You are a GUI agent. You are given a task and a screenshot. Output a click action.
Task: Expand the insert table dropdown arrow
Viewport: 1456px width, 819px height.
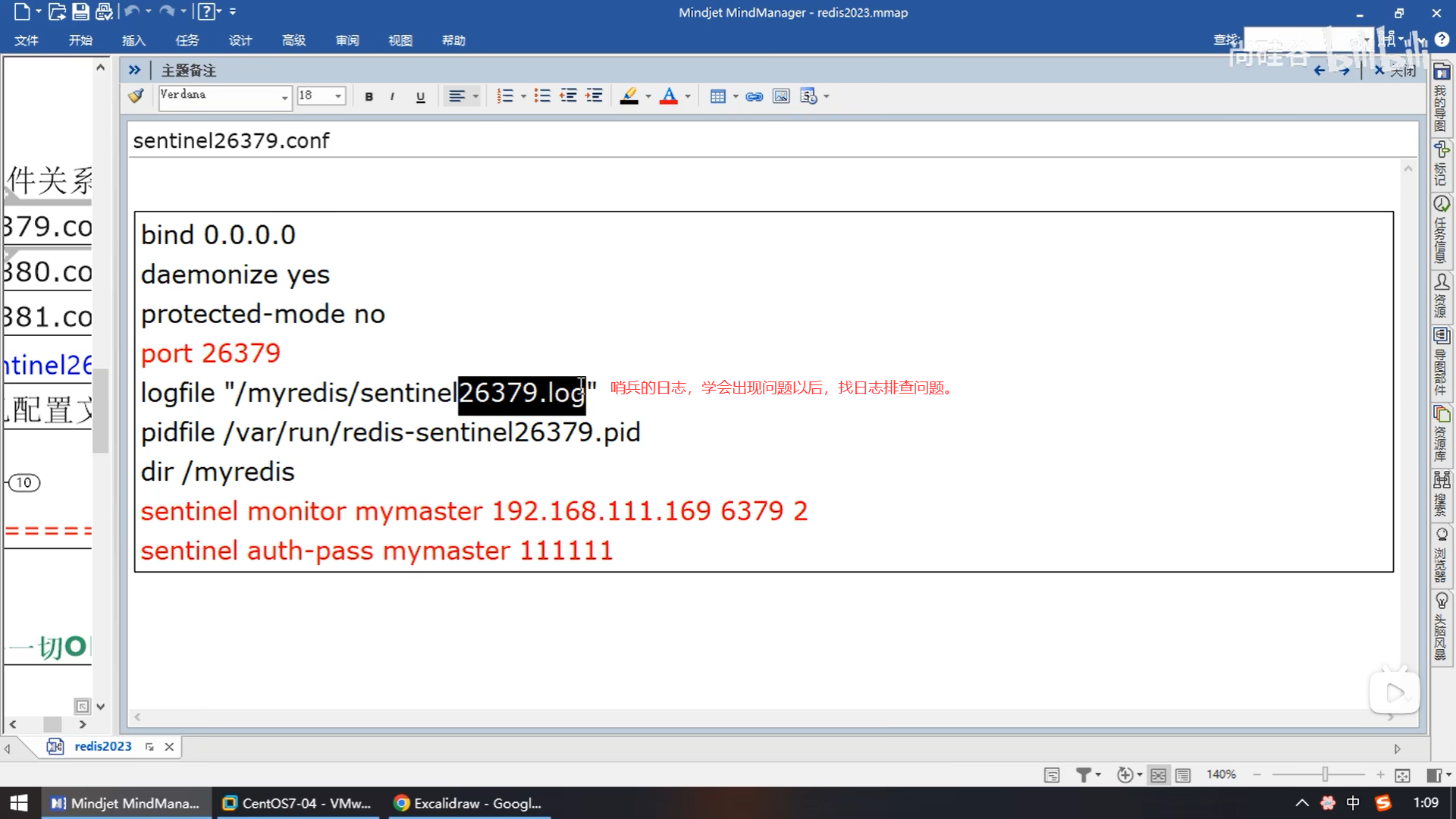735,96
